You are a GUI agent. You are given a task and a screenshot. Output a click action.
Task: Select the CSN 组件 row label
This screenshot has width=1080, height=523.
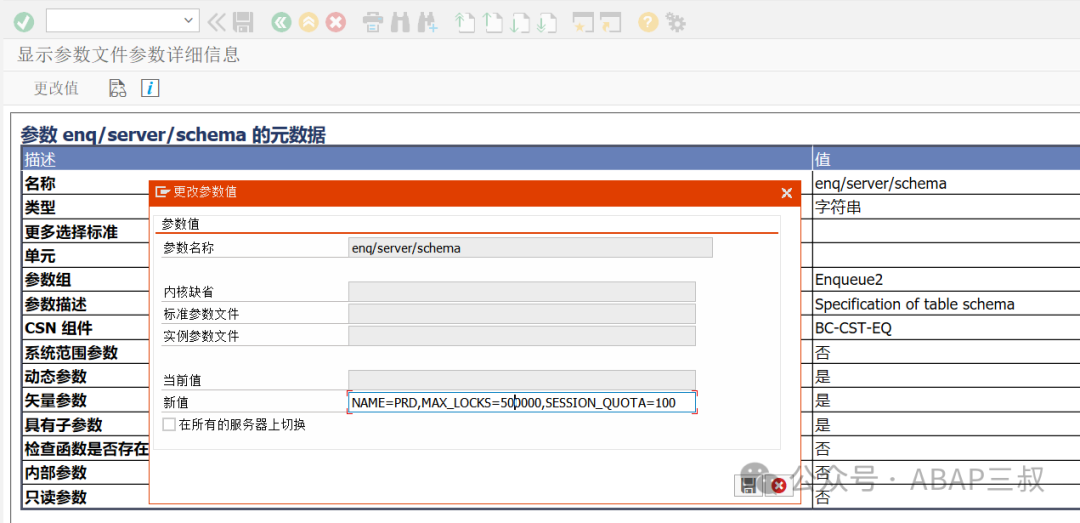(x=59, y=328)
